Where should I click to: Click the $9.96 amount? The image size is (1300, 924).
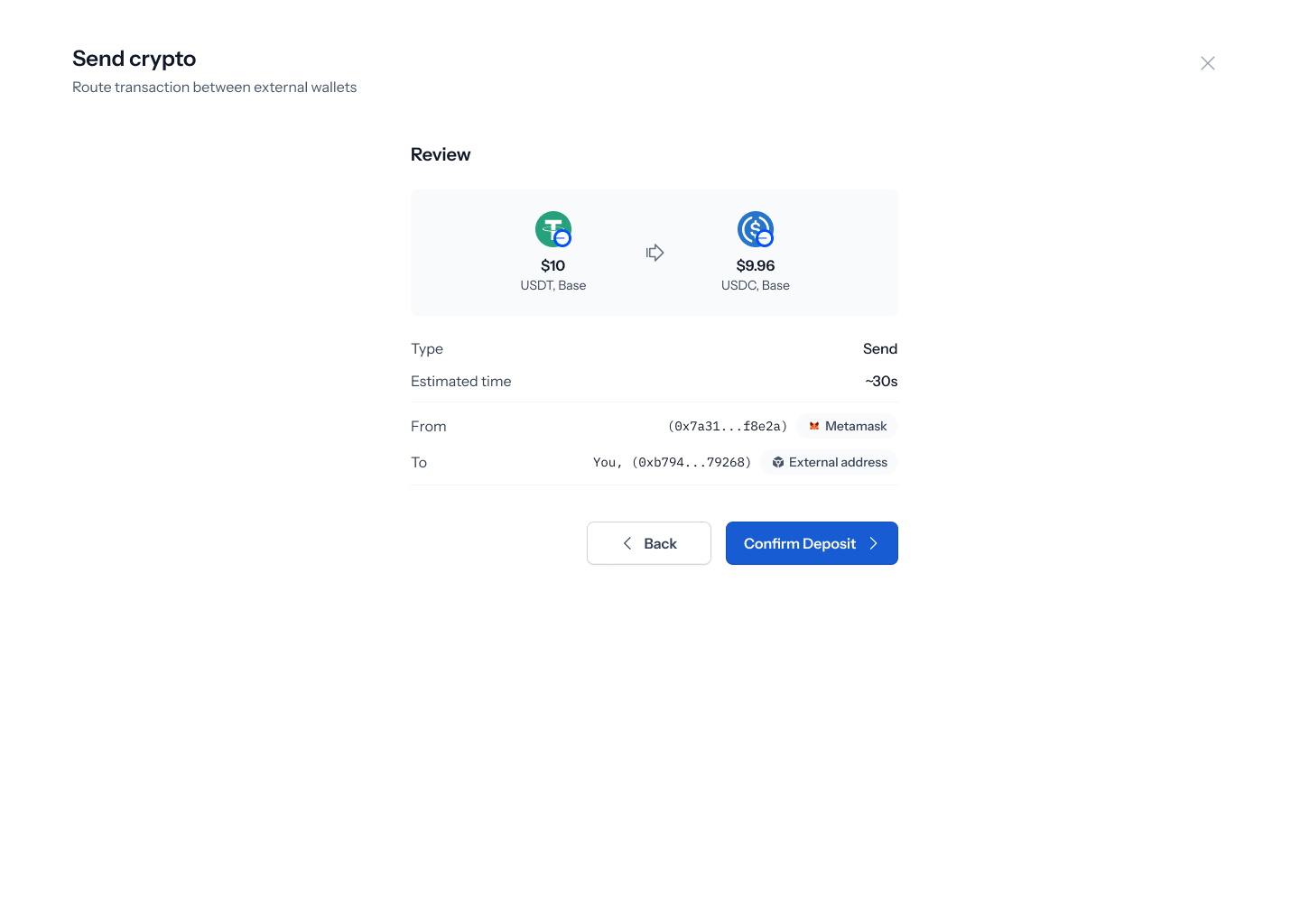pos(756,265)
